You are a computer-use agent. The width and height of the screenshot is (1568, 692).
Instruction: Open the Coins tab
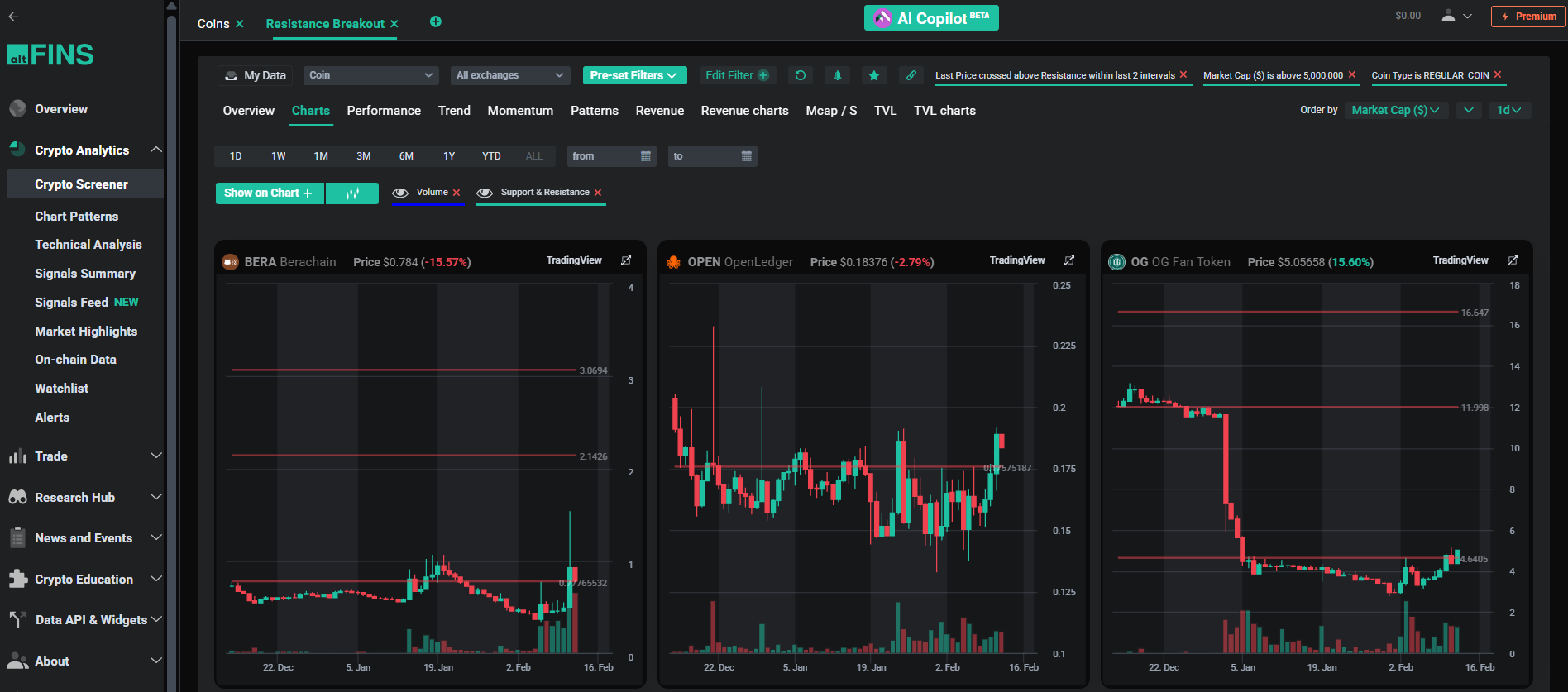(x=213, y=24)
